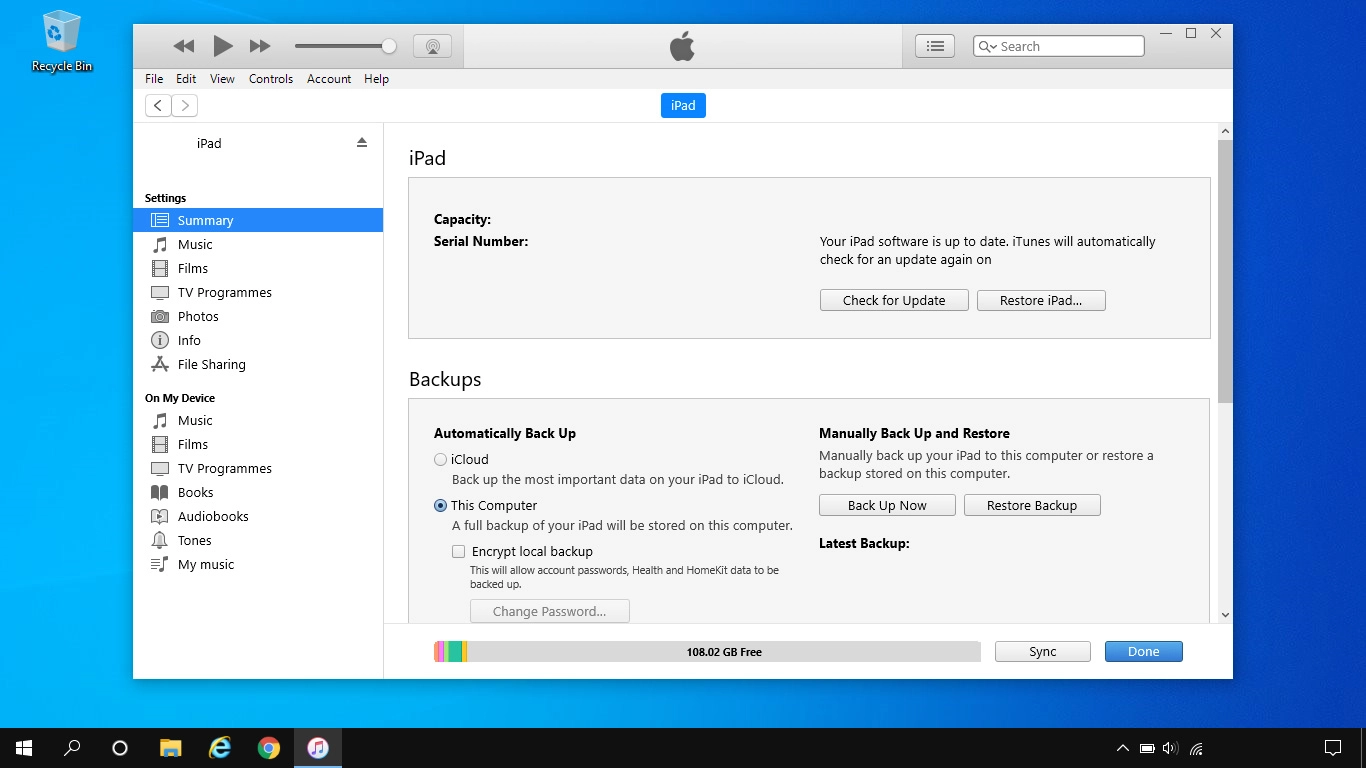Click Check for Update
The height and width of the screenshot is (768, 1366).
pyautogui.click(x=893, y=300)
